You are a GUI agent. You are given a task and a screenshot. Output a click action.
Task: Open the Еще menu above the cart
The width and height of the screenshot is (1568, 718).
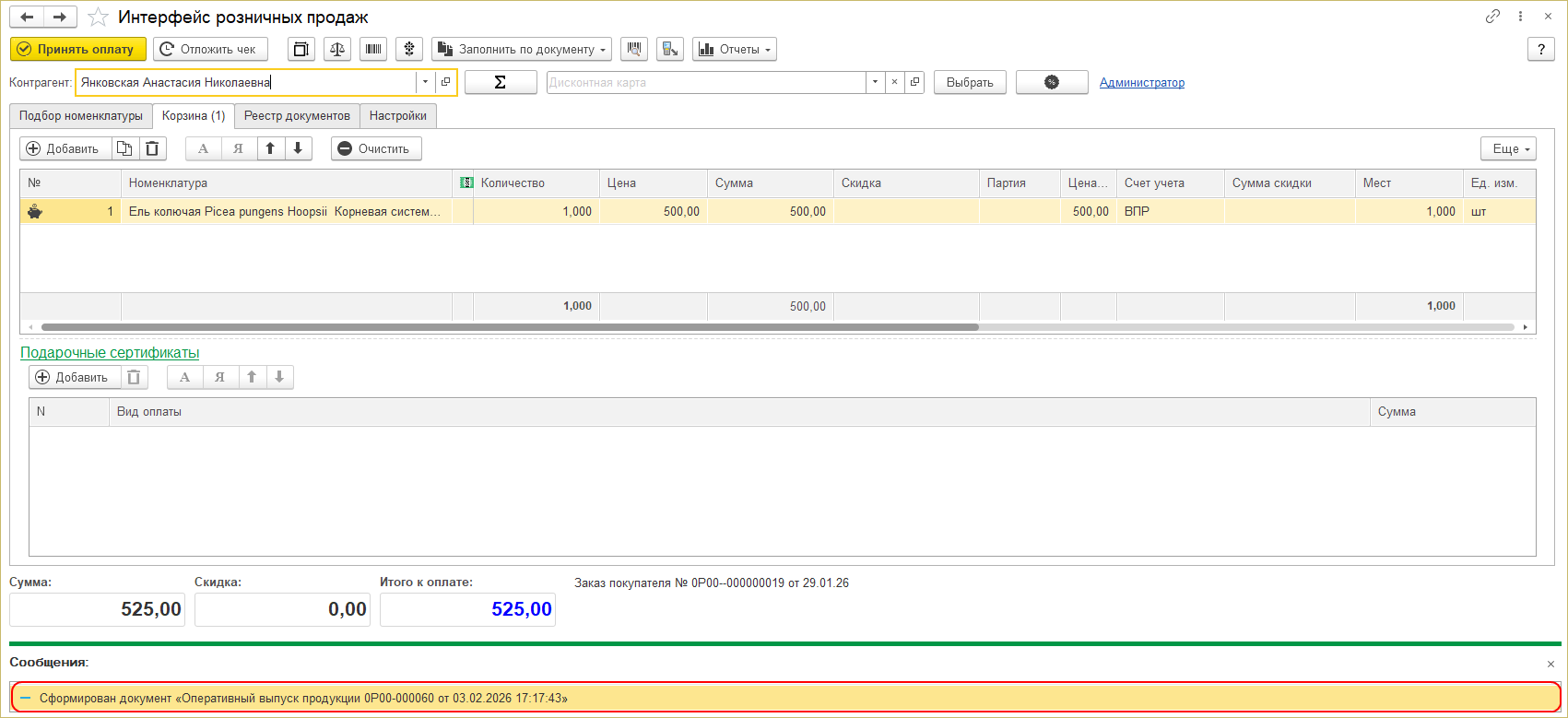click(1509, 148)
